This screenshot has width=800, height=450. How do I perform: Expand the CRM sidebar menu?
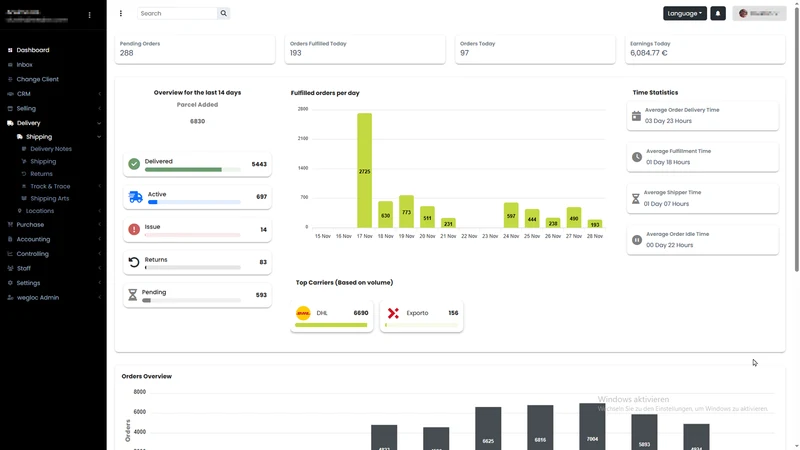(53, 94)
